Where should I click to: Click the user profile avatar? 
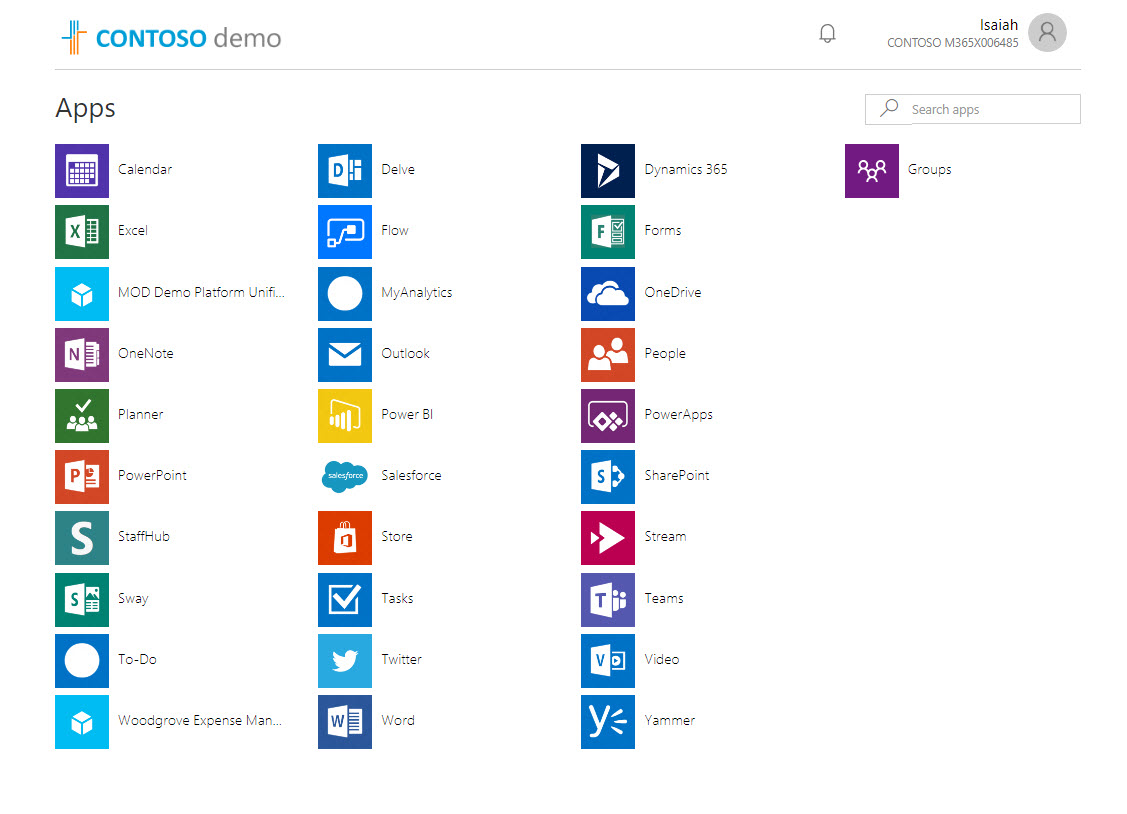(1047, 33)
